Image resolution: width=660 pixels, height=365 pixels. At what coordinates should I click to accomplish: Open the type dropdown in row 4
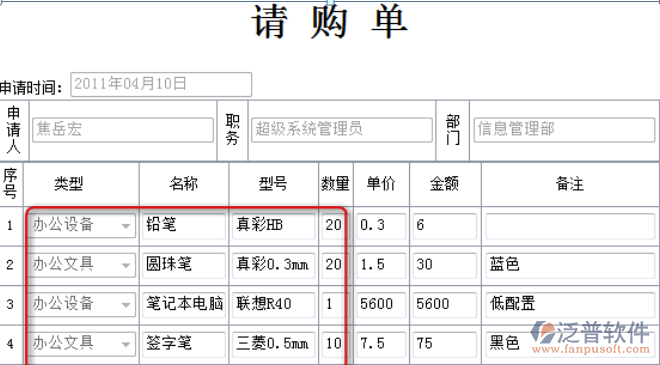click(x=82, y=344)
